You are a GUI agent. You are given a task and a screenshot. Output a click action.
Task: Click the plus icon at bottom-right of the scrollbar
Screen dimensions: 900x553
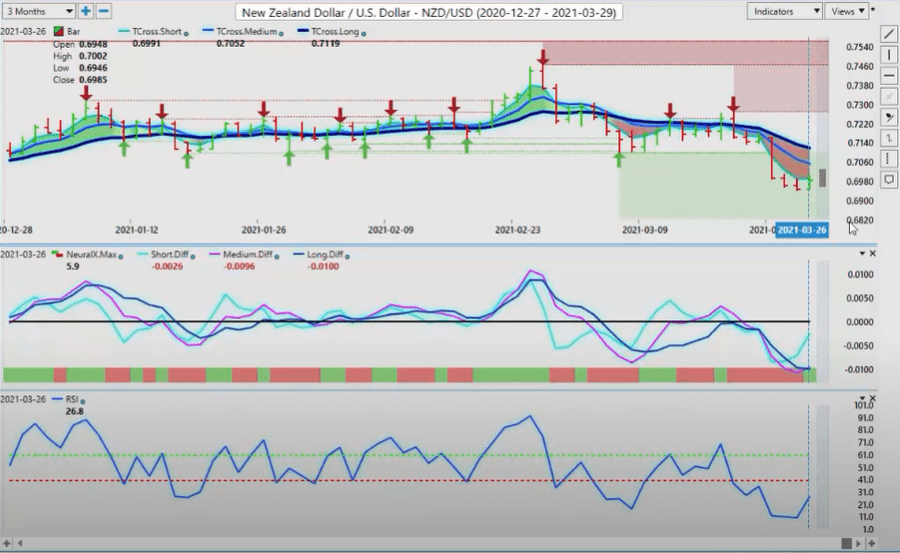pos(871,543)
